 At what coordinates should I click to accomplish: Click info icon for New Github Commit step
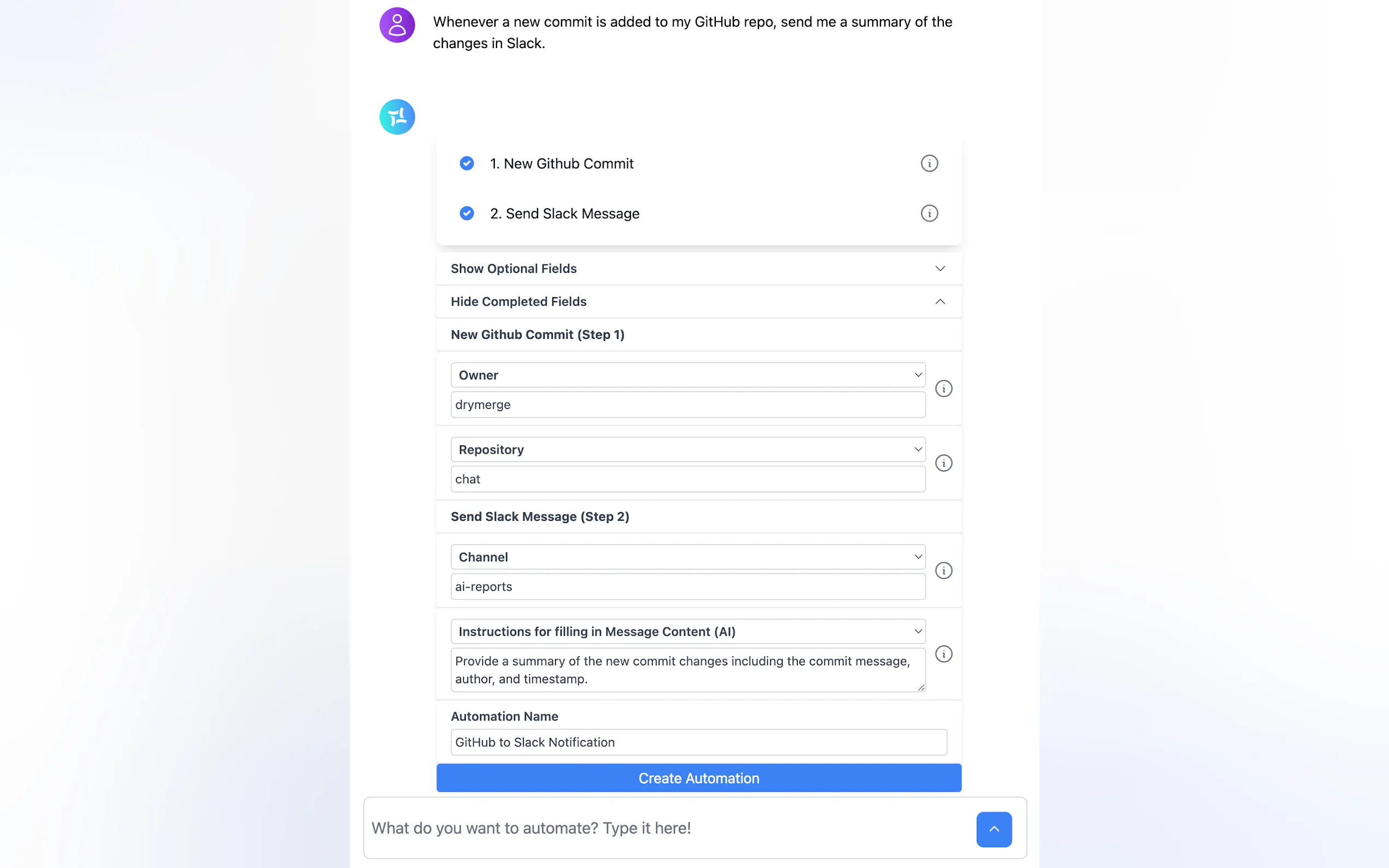pyautogui.click(x=929, y=163)
